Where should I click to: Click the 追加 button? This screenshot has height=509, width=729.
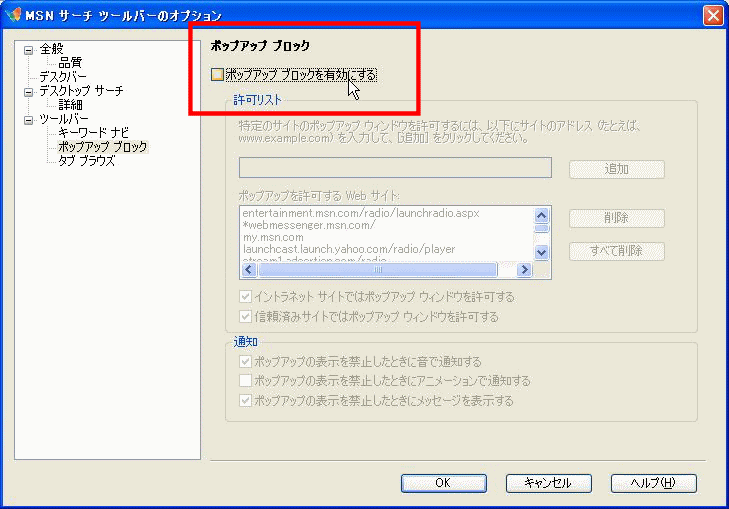pos(616,169)
